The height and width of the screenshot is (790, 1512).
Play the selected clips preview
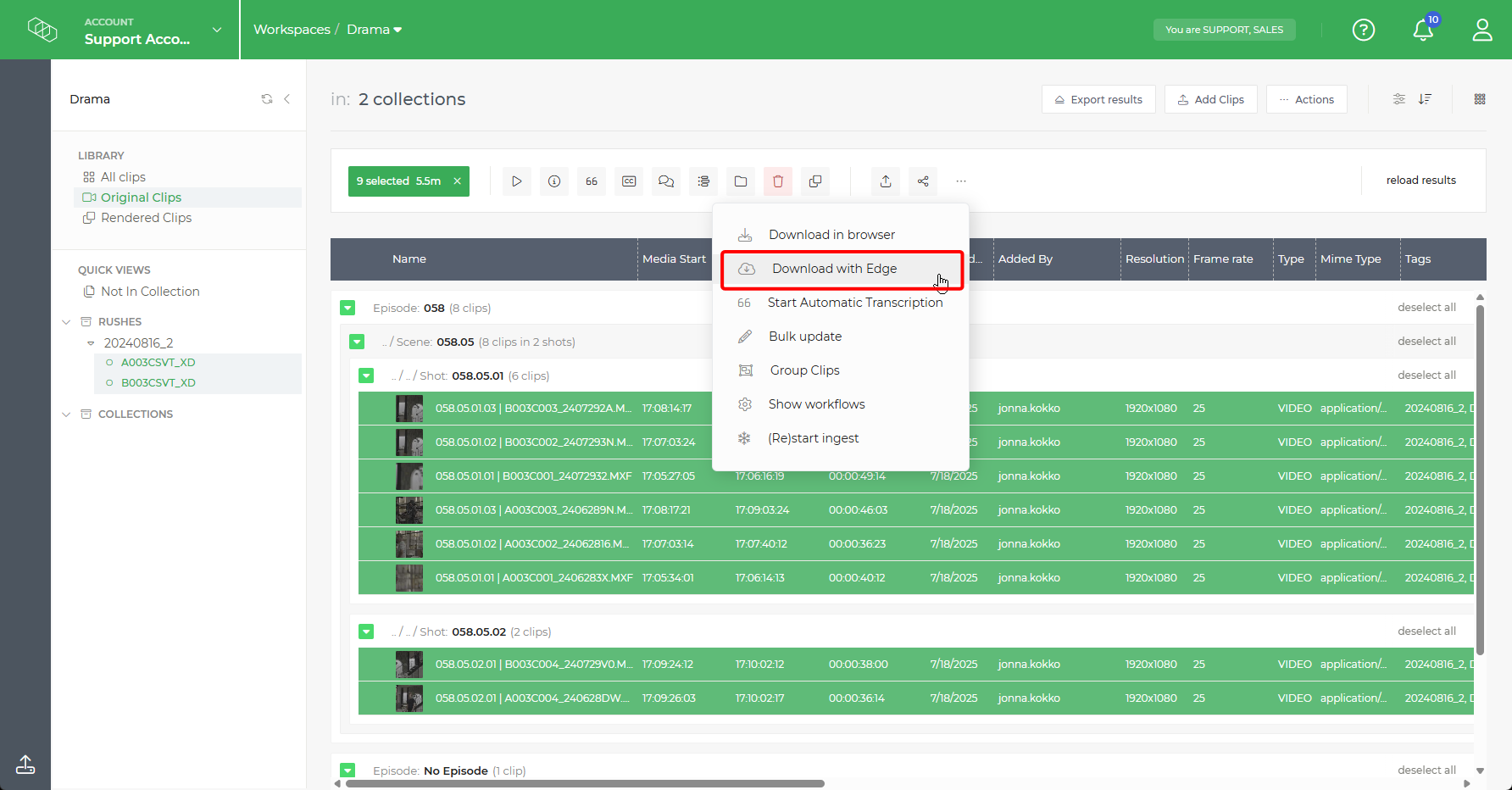517,181
